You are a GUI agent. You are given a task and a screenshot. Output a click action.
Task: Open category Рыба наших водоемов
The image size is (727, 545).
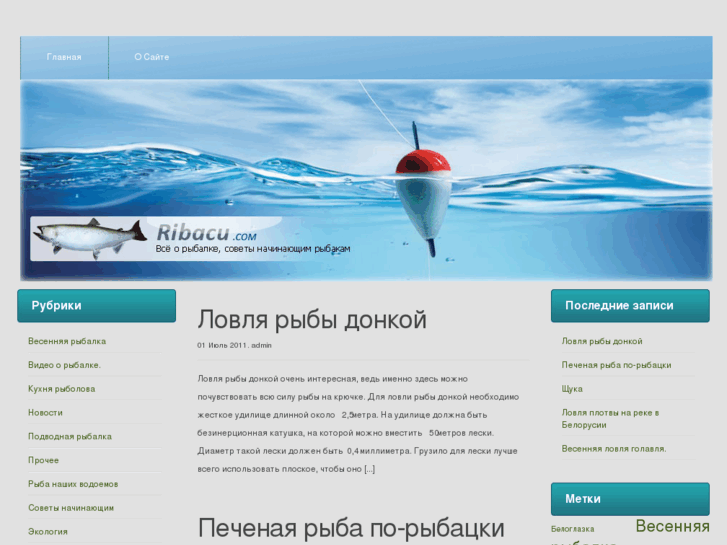tap(73, 484)
